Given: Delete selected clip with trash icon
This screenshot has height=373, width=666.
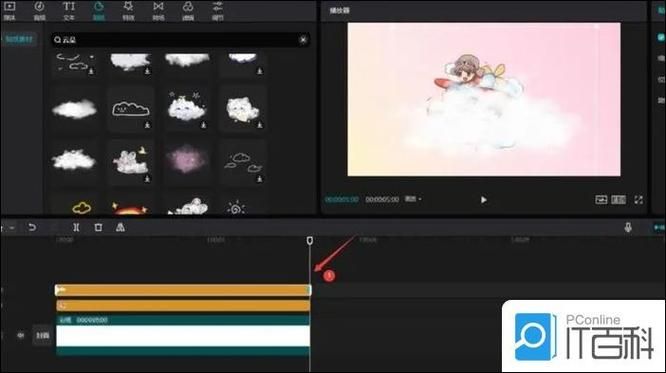Looking at the screenshot, I should click(98, 227).
